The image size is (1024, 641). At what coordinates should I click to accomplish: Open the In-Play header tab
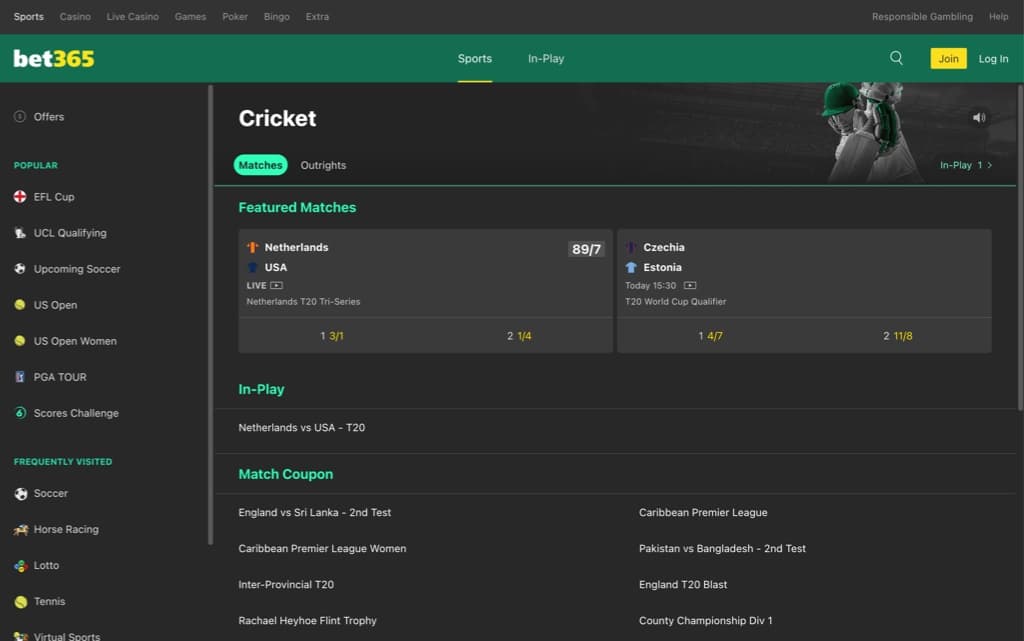point(546,58)
